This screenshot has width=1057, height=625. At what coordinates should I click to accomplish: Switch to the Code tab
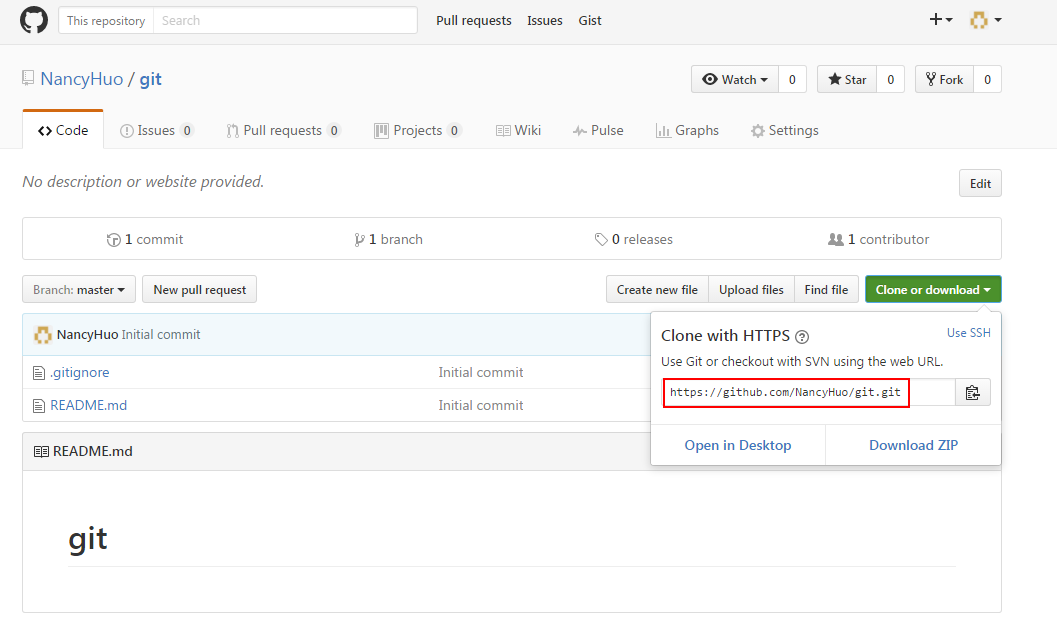(x=63, y=130)
